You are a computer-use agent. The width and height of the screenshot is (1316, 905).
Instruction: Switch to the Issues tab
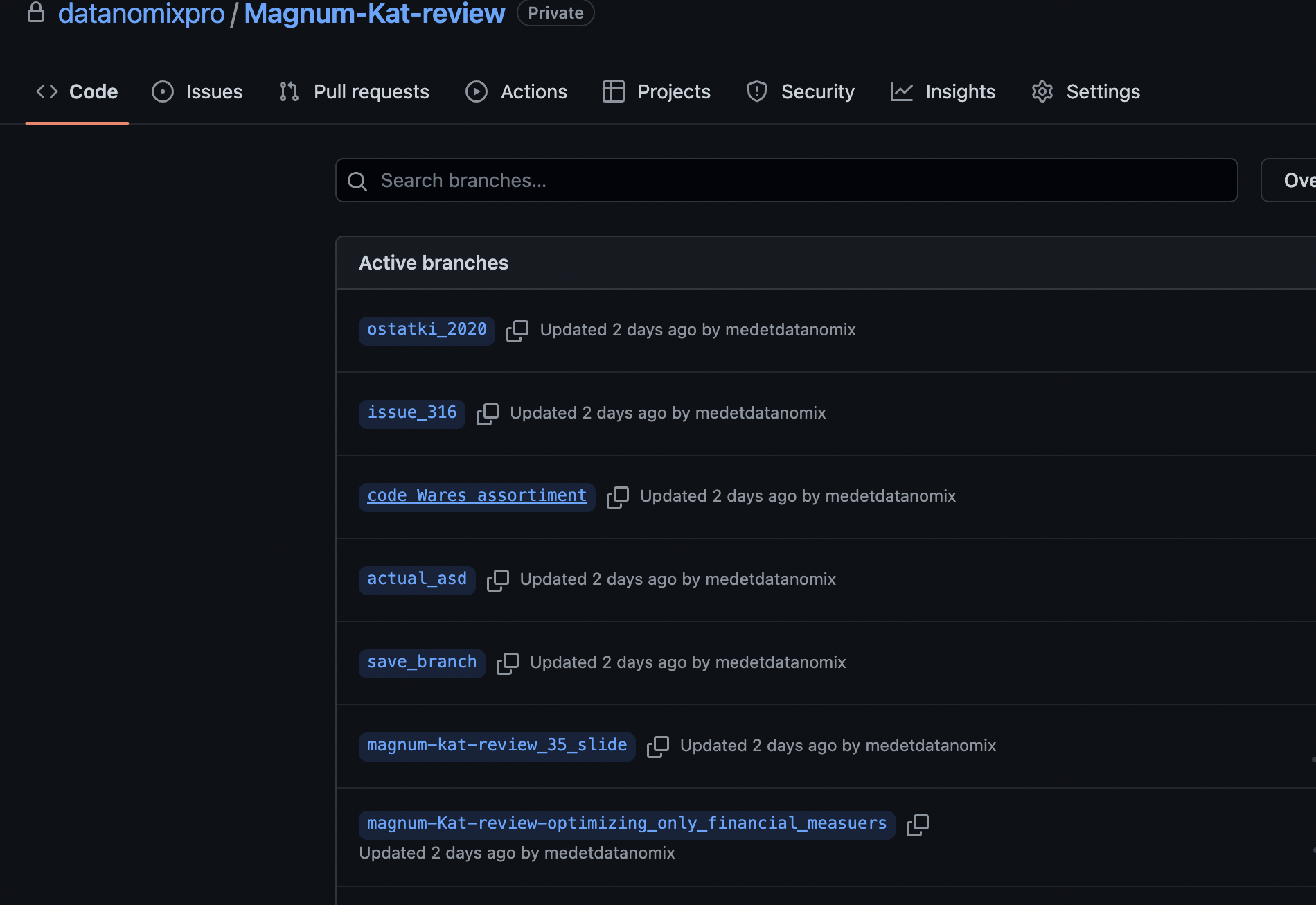[x=213, y=91]
